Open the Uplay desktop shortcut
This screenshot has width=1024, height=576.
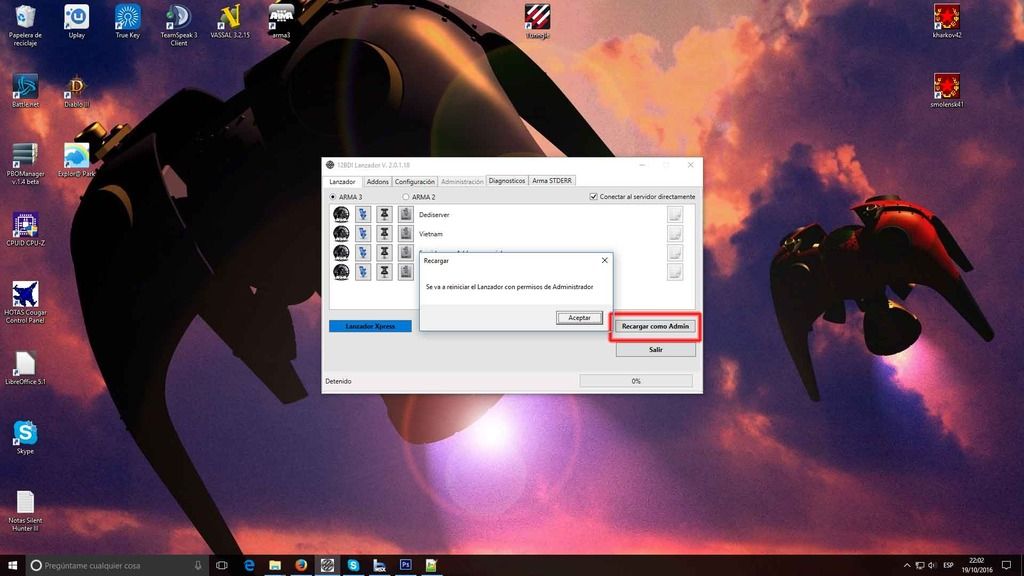[76, 22]
